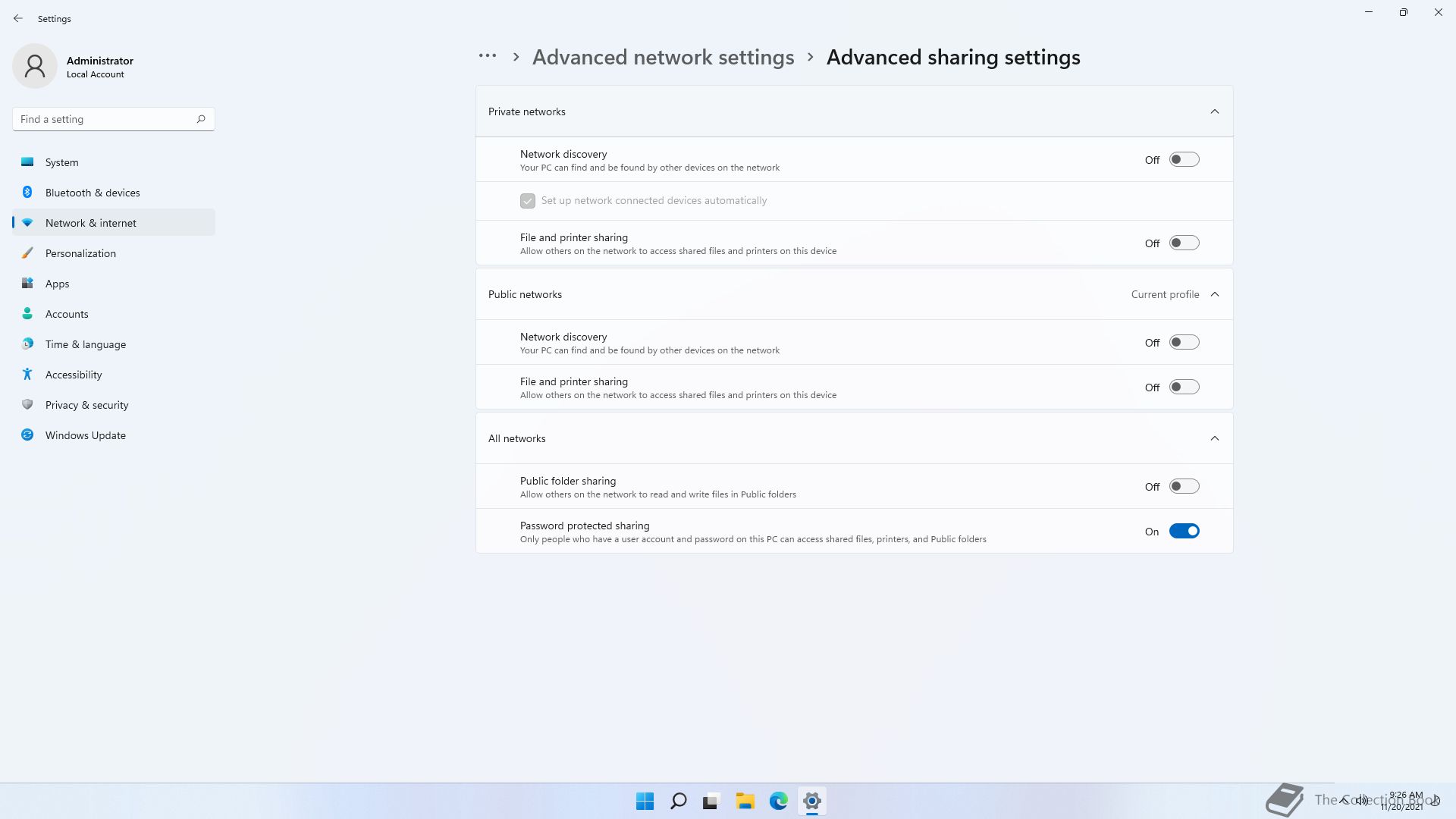This screenshot has width=1456, height=819.
Task: Turn off Password protected sharing toggle
Action: [x=1184, y=531]
